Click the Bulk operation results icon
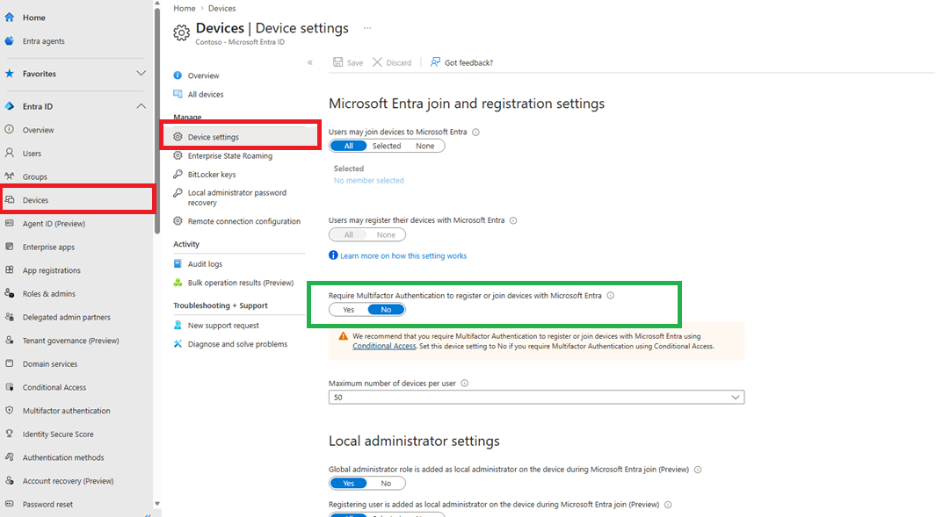 click(x=178, y=282)
